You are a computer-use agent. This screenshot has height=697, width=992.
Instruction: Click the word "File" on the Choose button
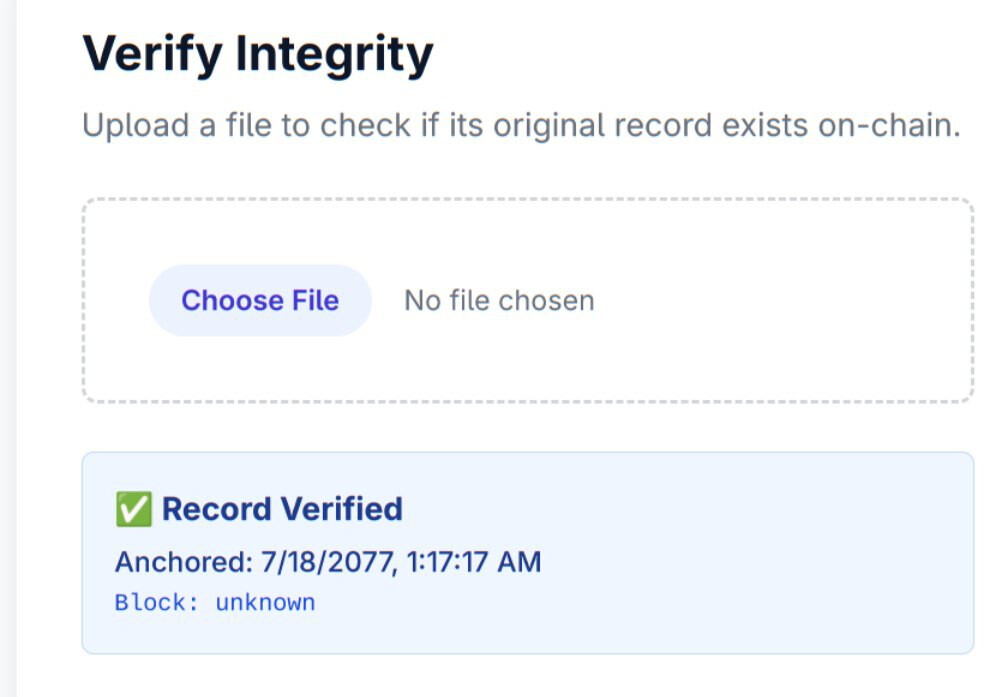point(315,300)
